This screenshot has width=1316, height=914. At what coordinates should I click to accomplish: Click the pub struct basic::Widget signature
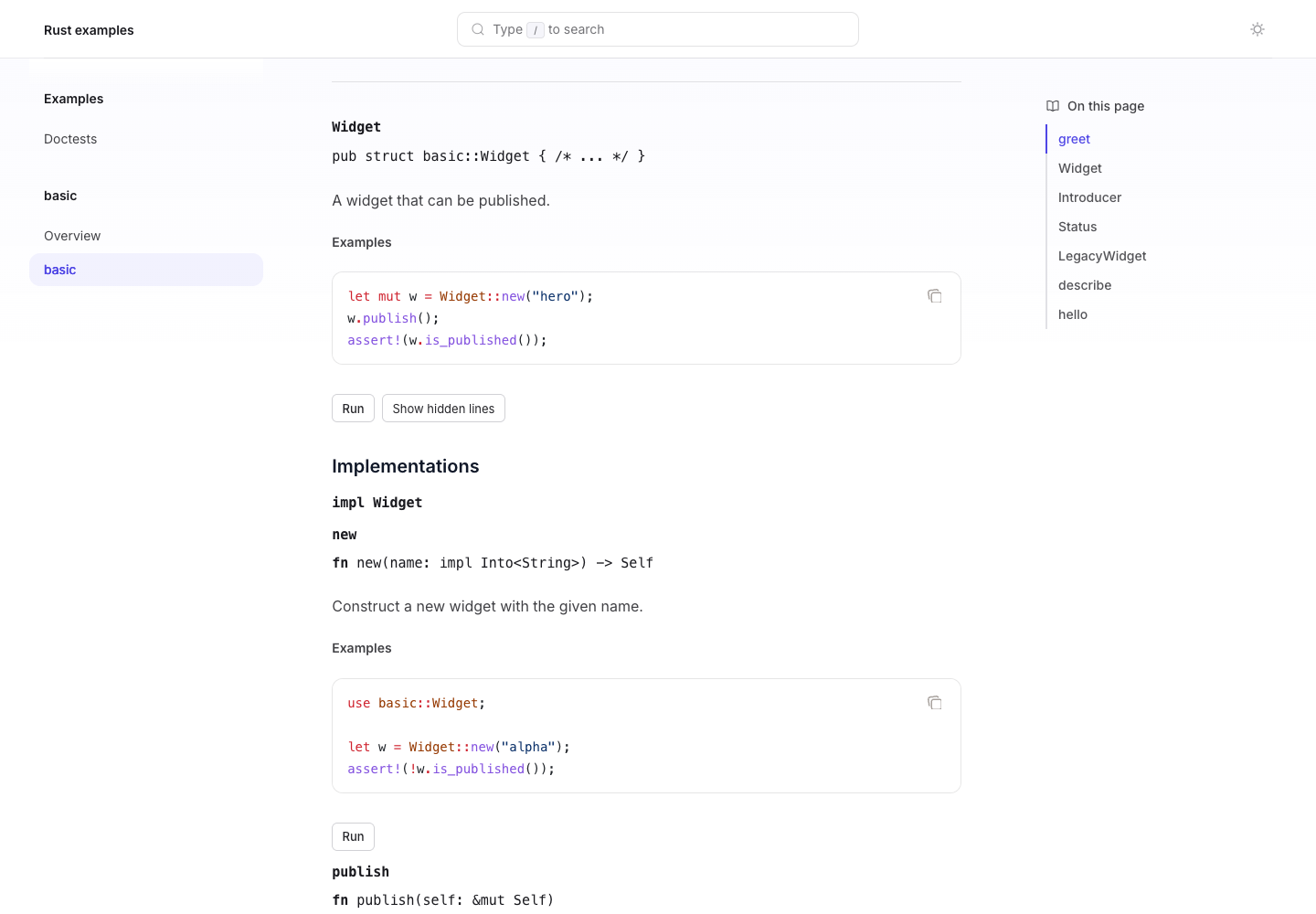(488, 156)
